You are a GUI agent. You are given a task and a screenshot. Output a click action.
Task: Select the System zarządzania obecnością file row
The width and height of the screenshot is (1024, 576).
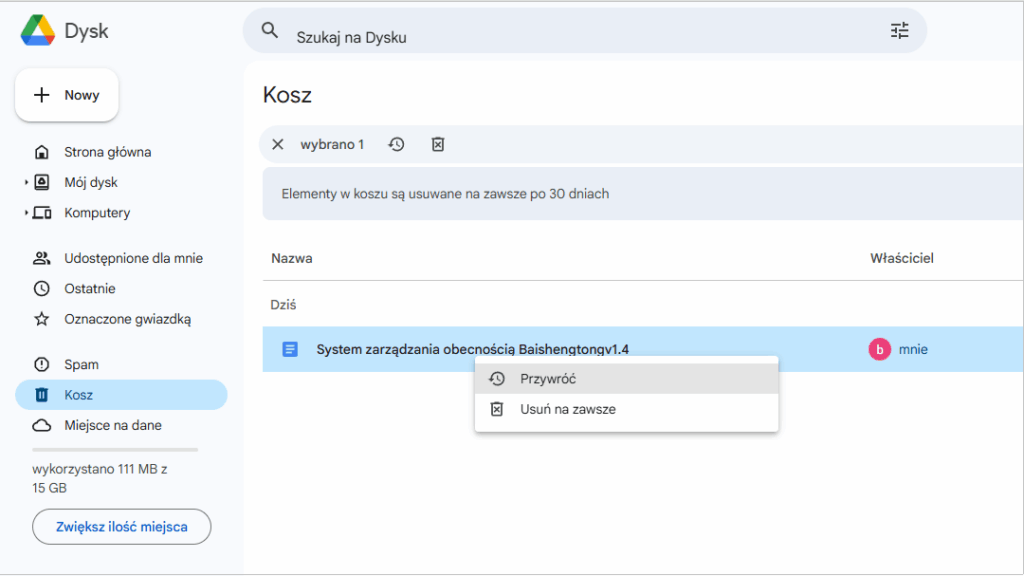coord(643,349)
